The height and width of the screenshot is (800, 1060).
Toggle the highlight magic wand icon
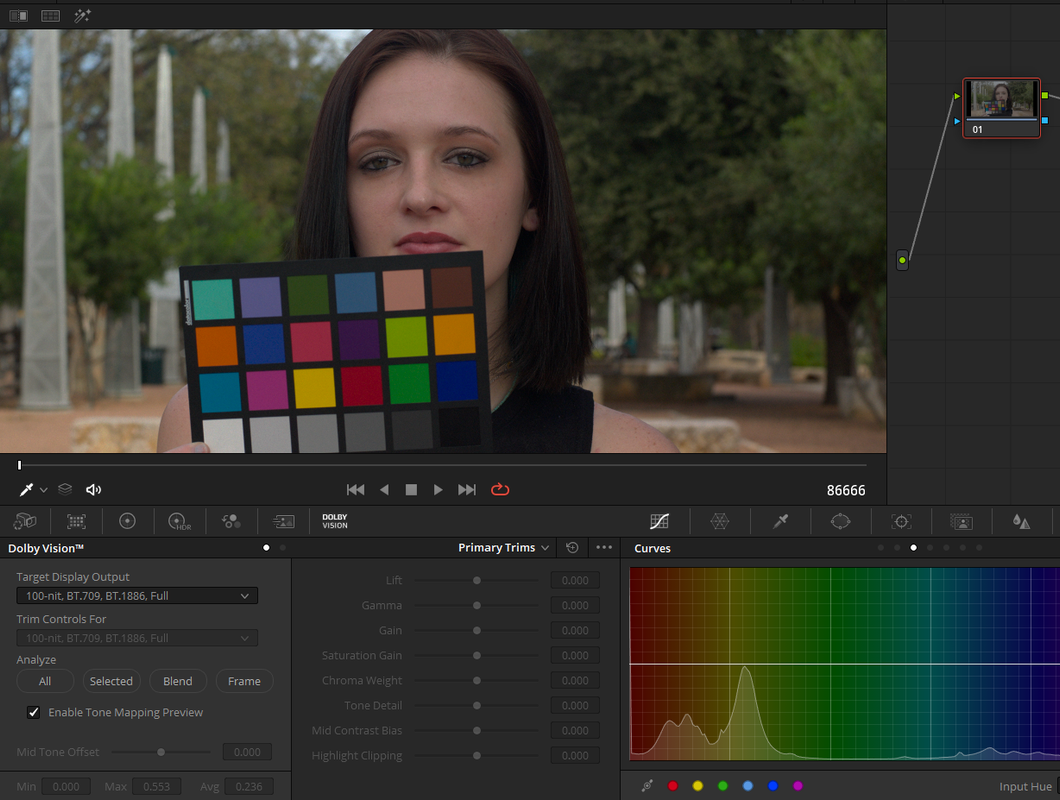(x=82, y=16)
